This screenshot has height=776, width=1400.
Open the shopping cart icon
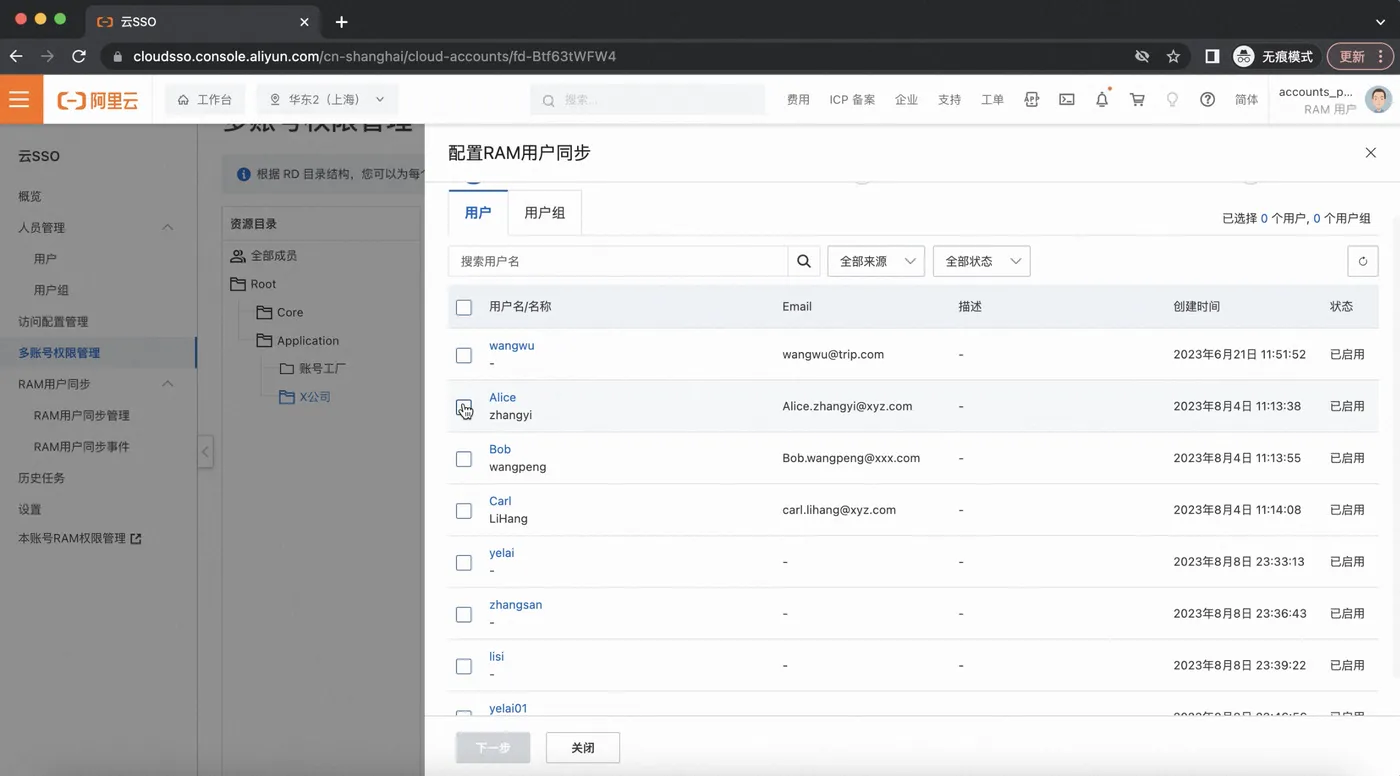coord(1137,99)
